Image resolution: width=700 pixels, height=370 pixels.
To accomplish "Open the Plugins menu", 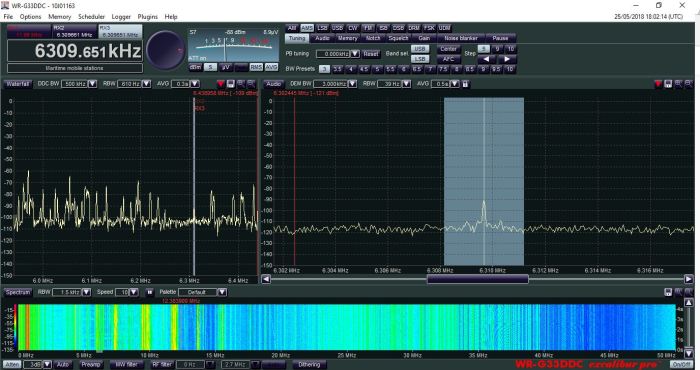I will point(148,17).
